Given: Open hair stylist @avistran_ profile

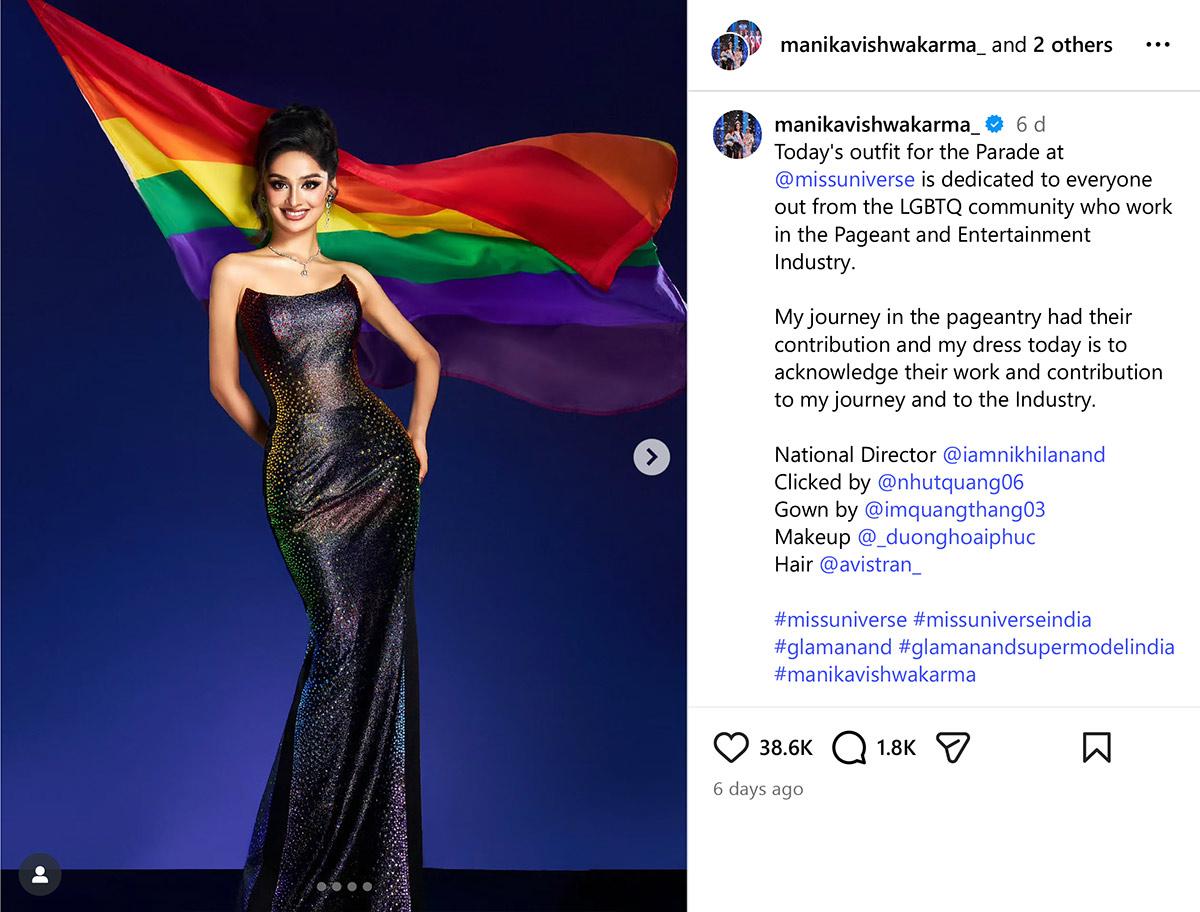Looking at the screenshot, I should 870,565.
